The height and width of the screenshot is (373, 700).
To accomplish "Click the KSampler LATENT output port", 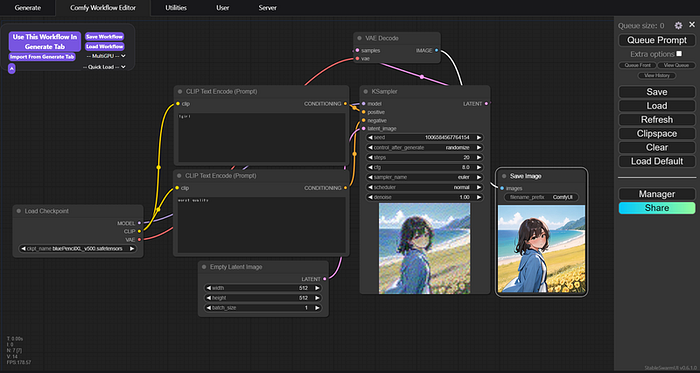I will point(486,104).
